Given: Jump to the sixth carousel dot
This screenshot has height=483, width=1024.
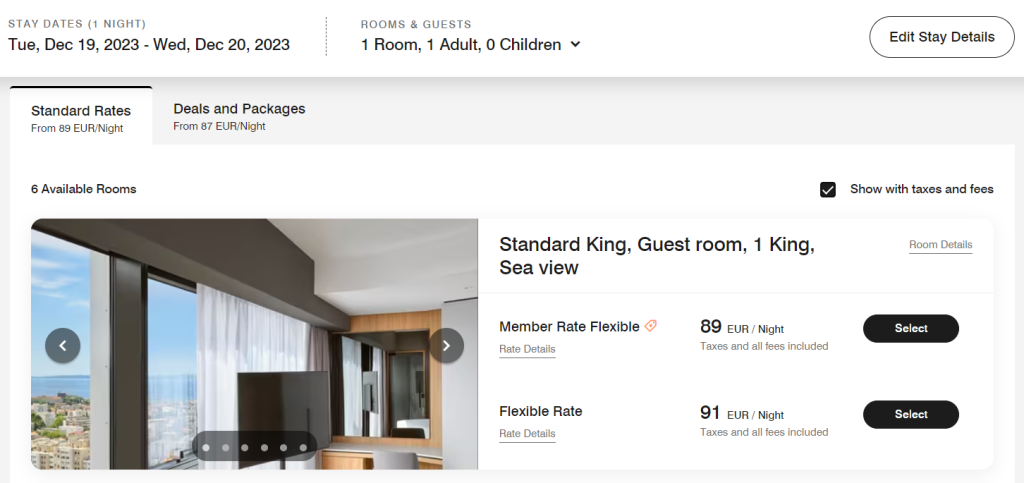Looking at the screenshot, I should [303, 448].
